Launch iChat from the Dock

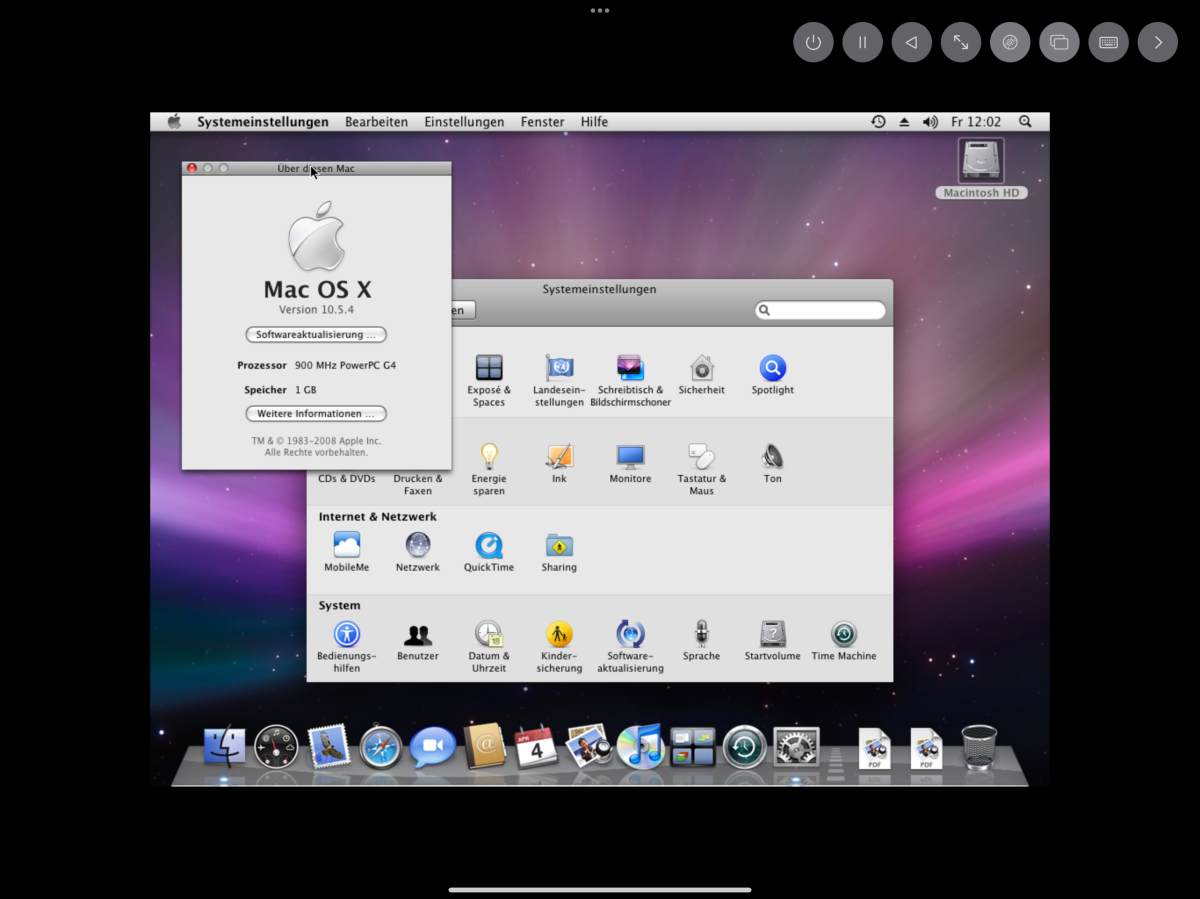[432, 746]
